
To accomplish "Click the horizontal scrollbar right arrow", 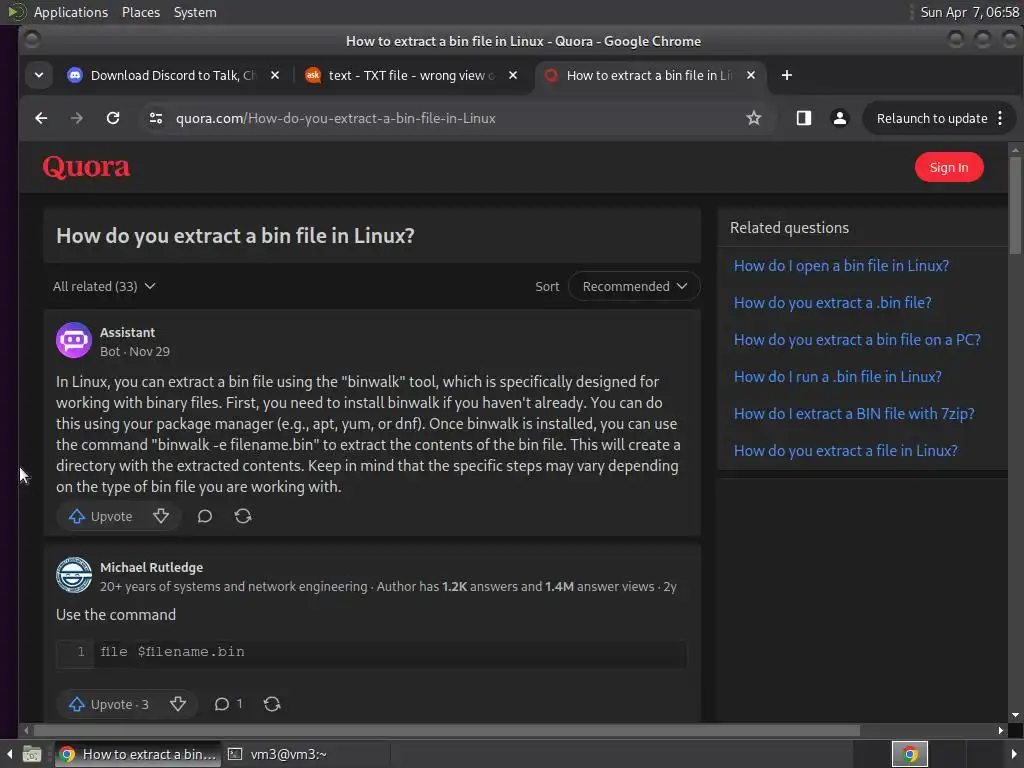I will [x=1000, y=730].
